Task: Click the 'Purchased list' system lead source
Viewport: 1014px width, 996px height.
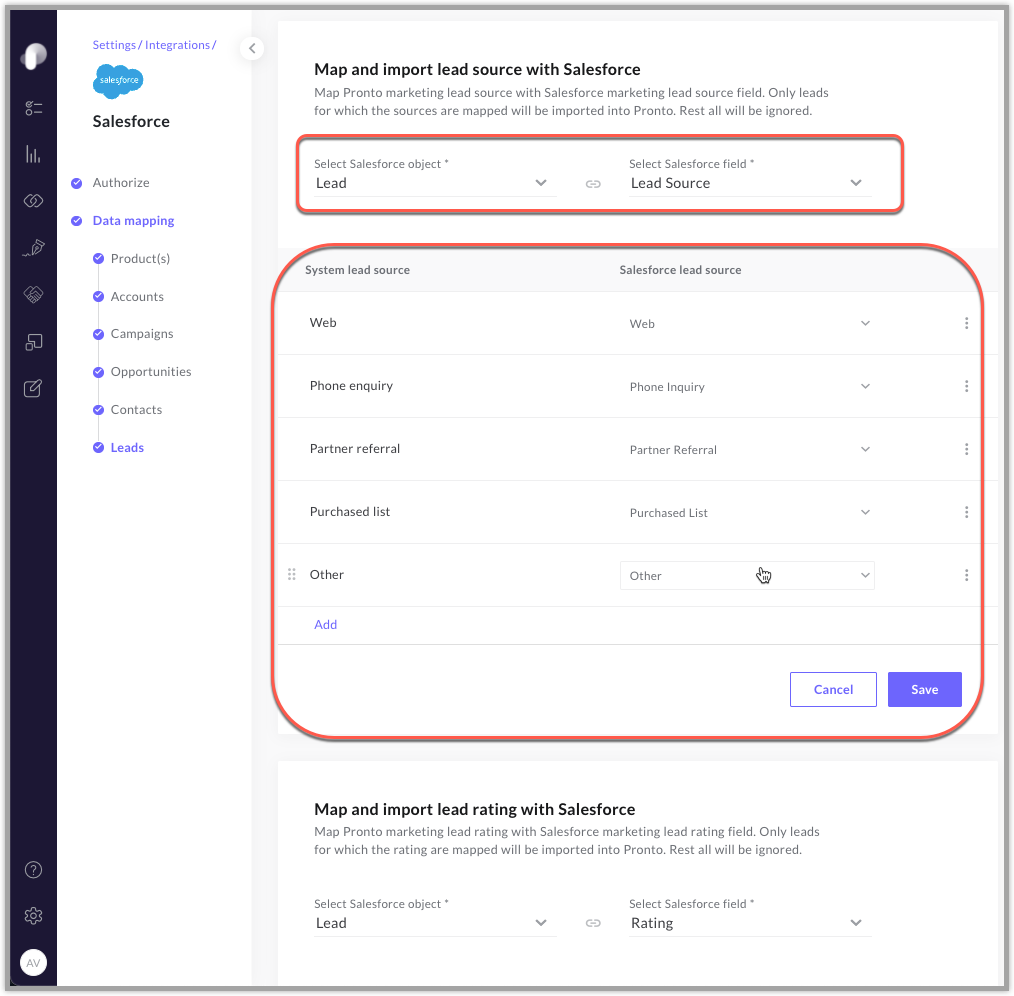Action: 350,512
